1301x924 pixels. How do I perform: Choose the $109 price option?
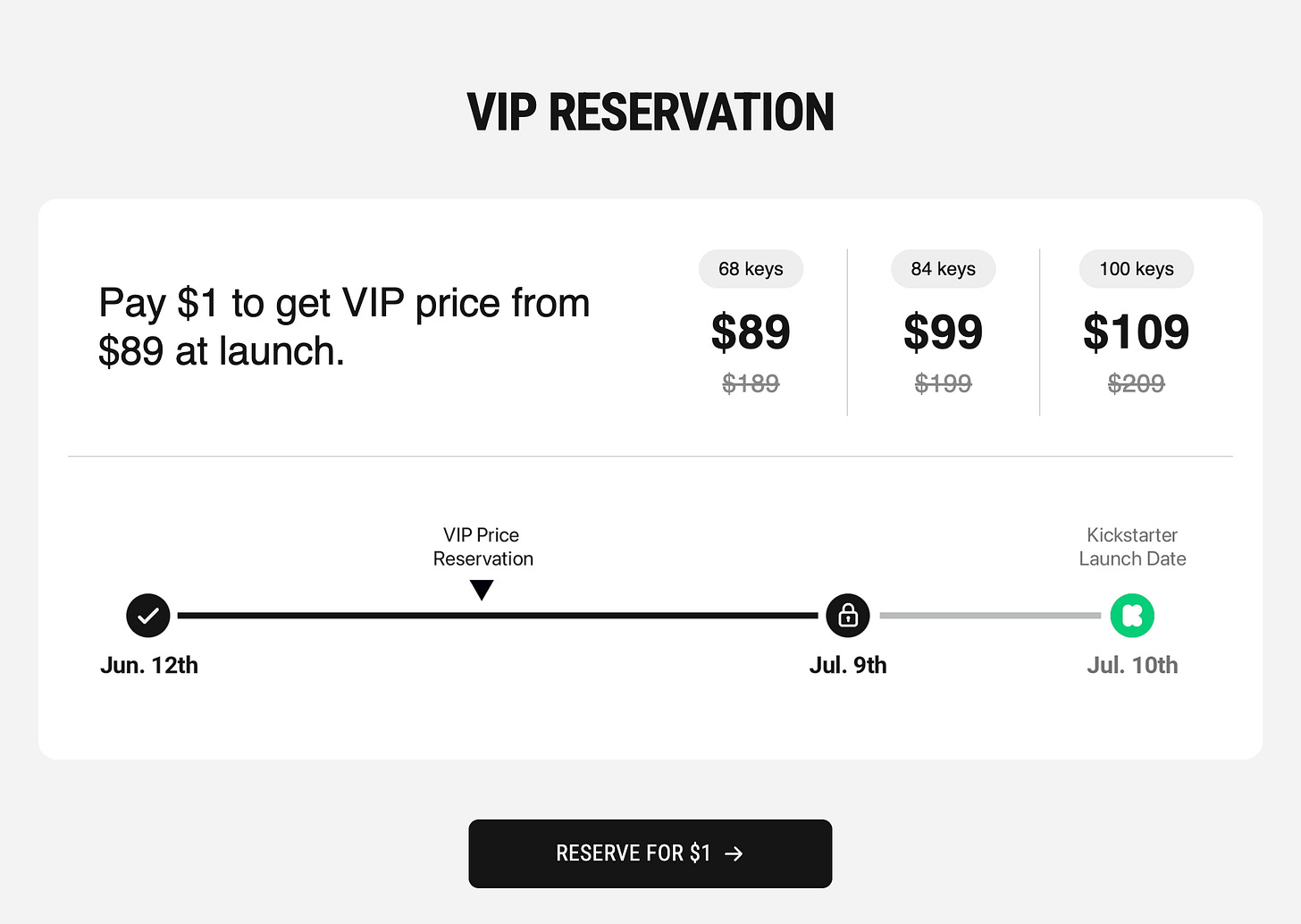pyautogui.click(x=1136, y=332)
